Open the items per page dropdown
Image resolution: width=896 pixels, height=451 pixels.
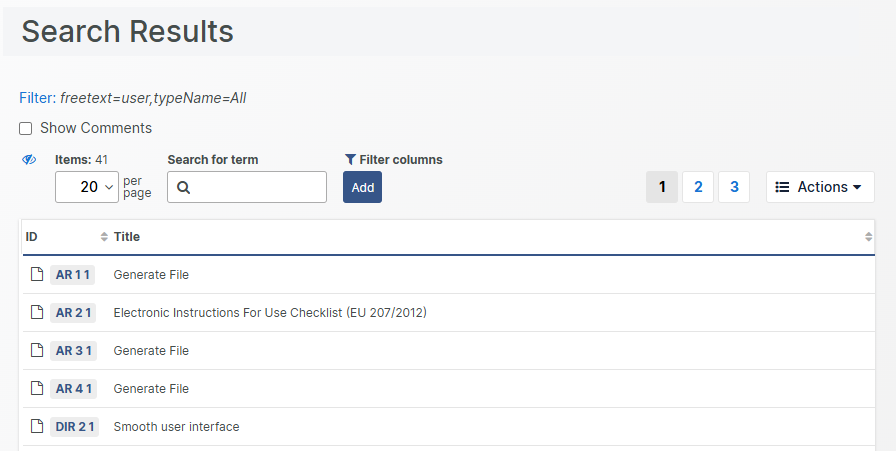87,187
